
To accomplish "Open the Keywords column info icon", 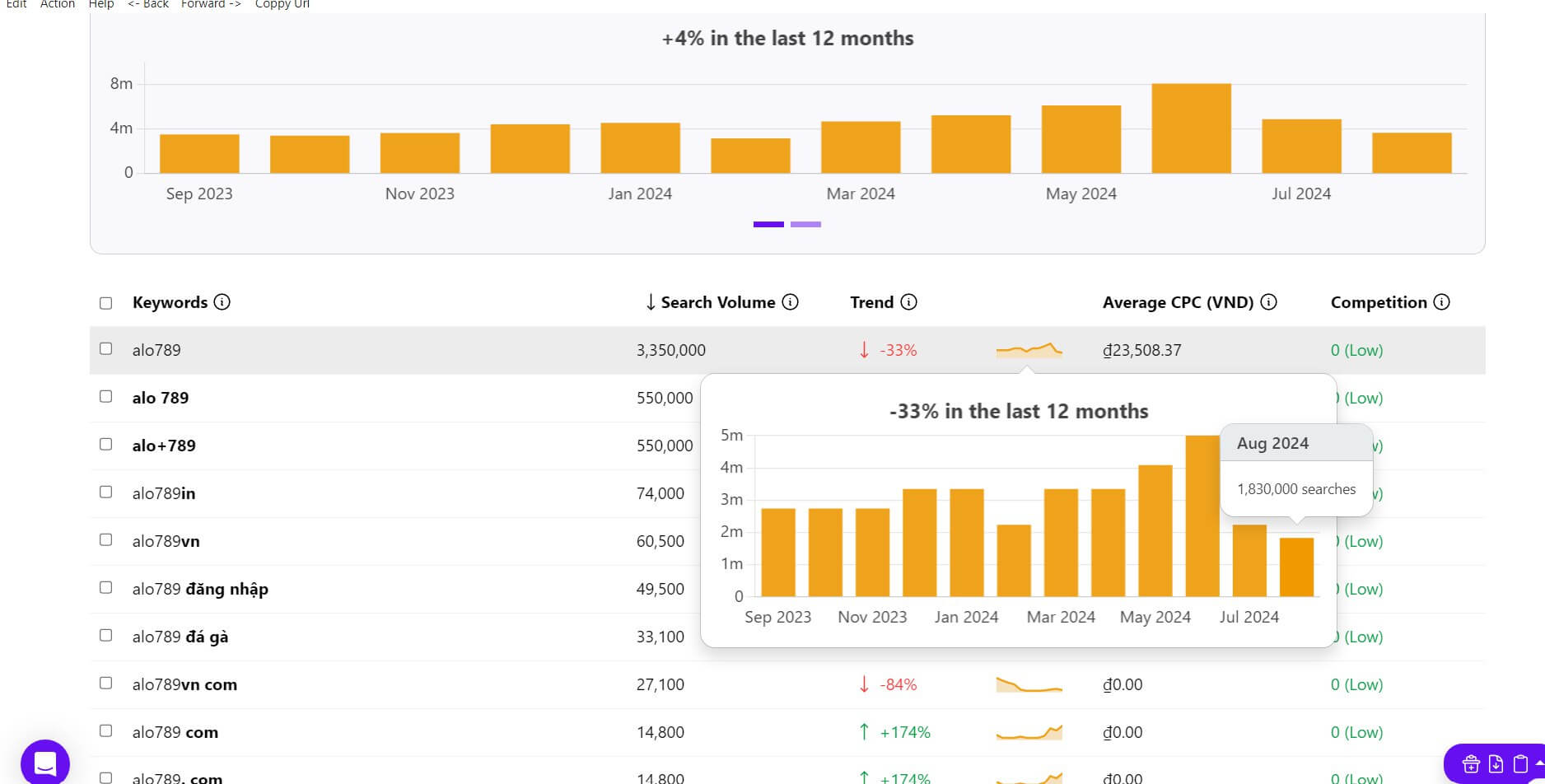I will click(222, 302).
